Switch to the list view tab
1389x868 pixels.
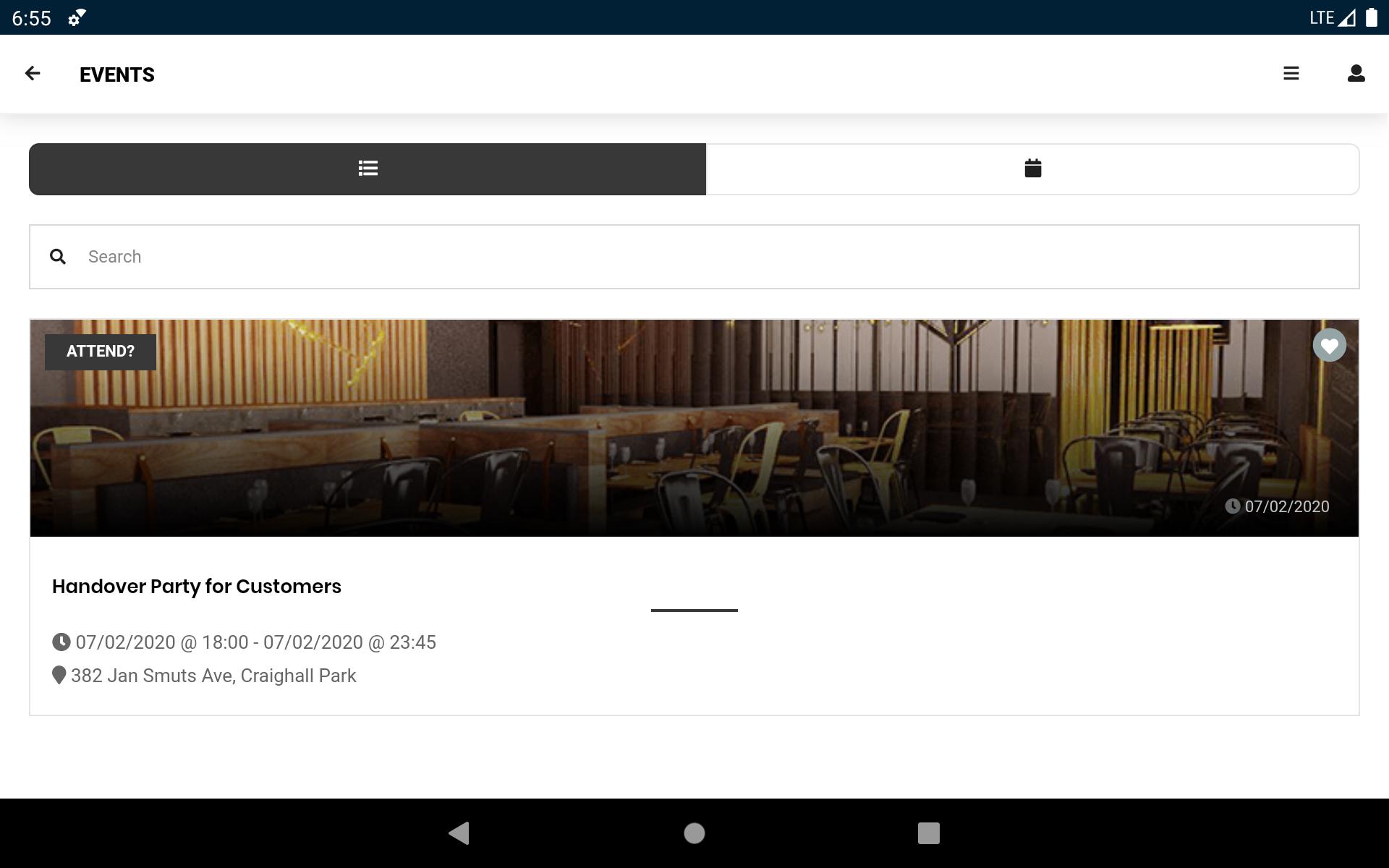coord(368,169)
